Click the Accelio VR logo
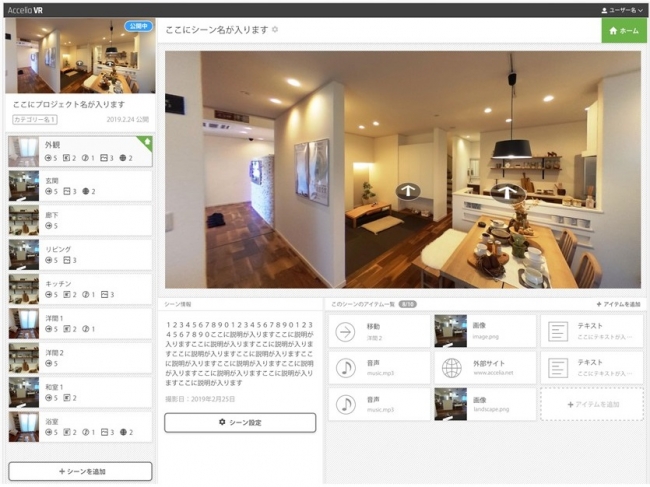This screenshot has height=487, width=650. [x=25, y=10]
